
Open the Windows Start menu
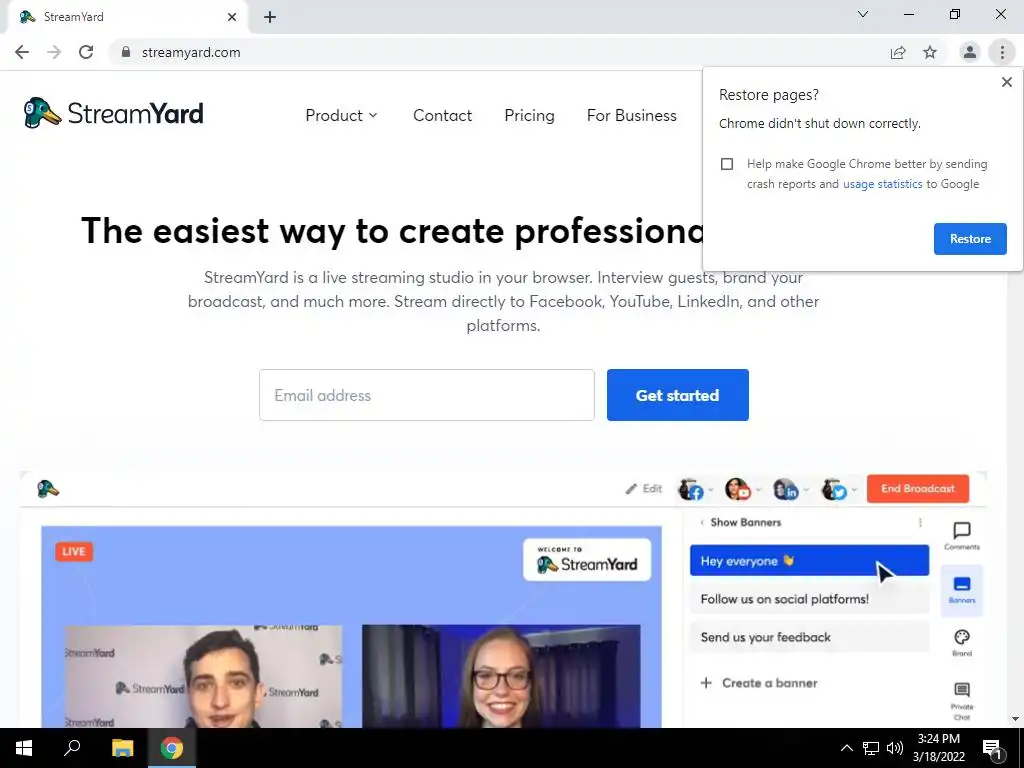[24, 748]
